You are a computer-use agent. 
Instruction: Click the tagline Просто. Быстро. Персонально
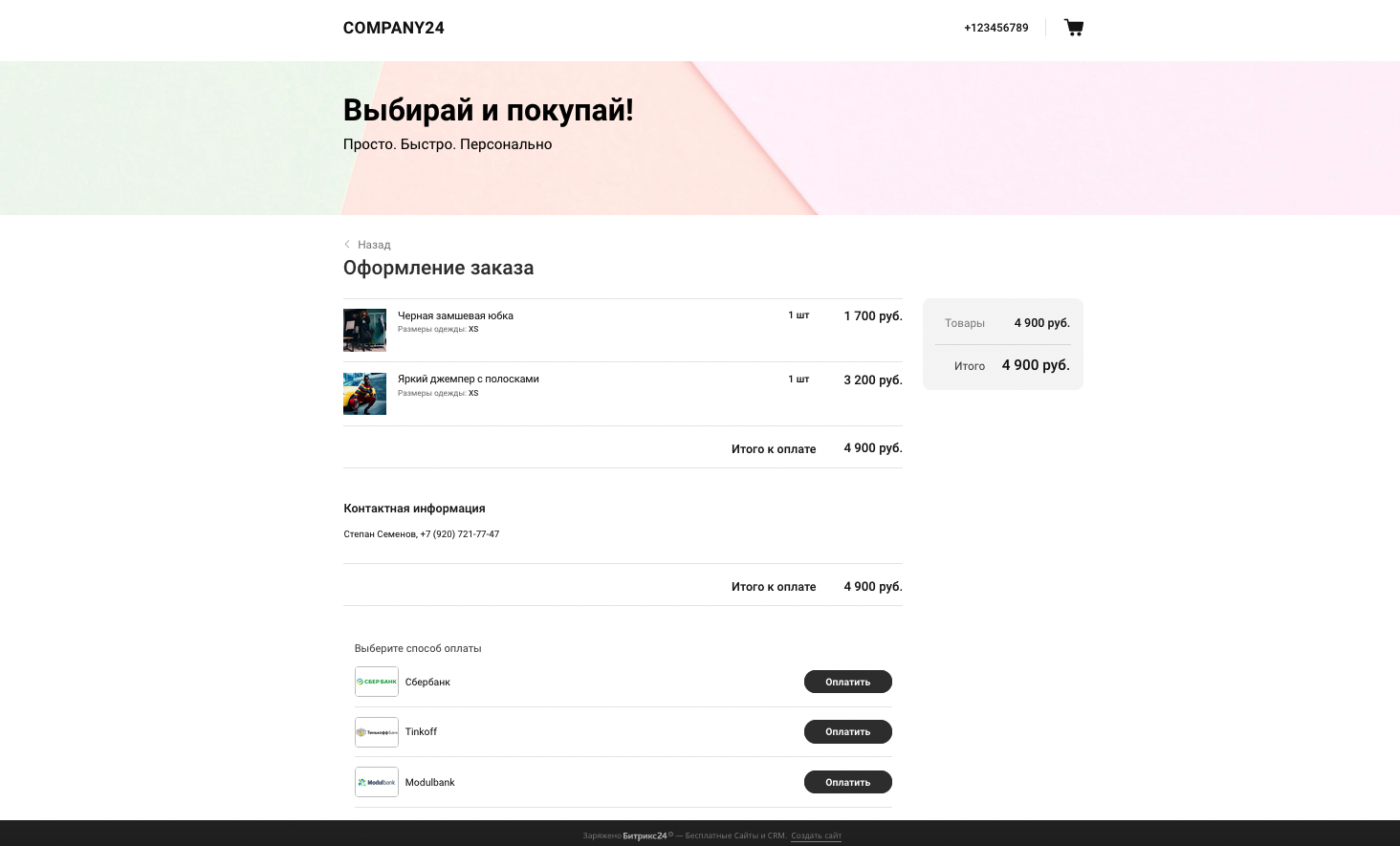tap(448, 144)
